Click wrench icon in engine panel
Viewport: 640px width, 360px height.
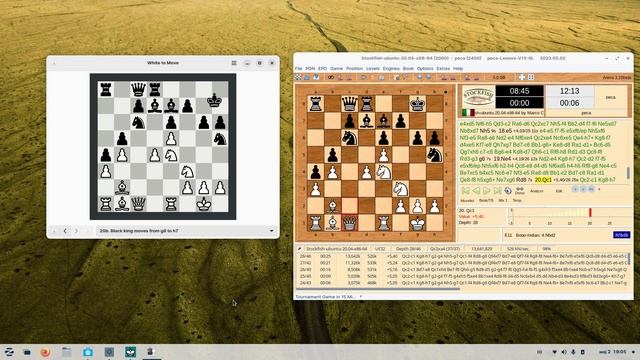tap(299, 249)
